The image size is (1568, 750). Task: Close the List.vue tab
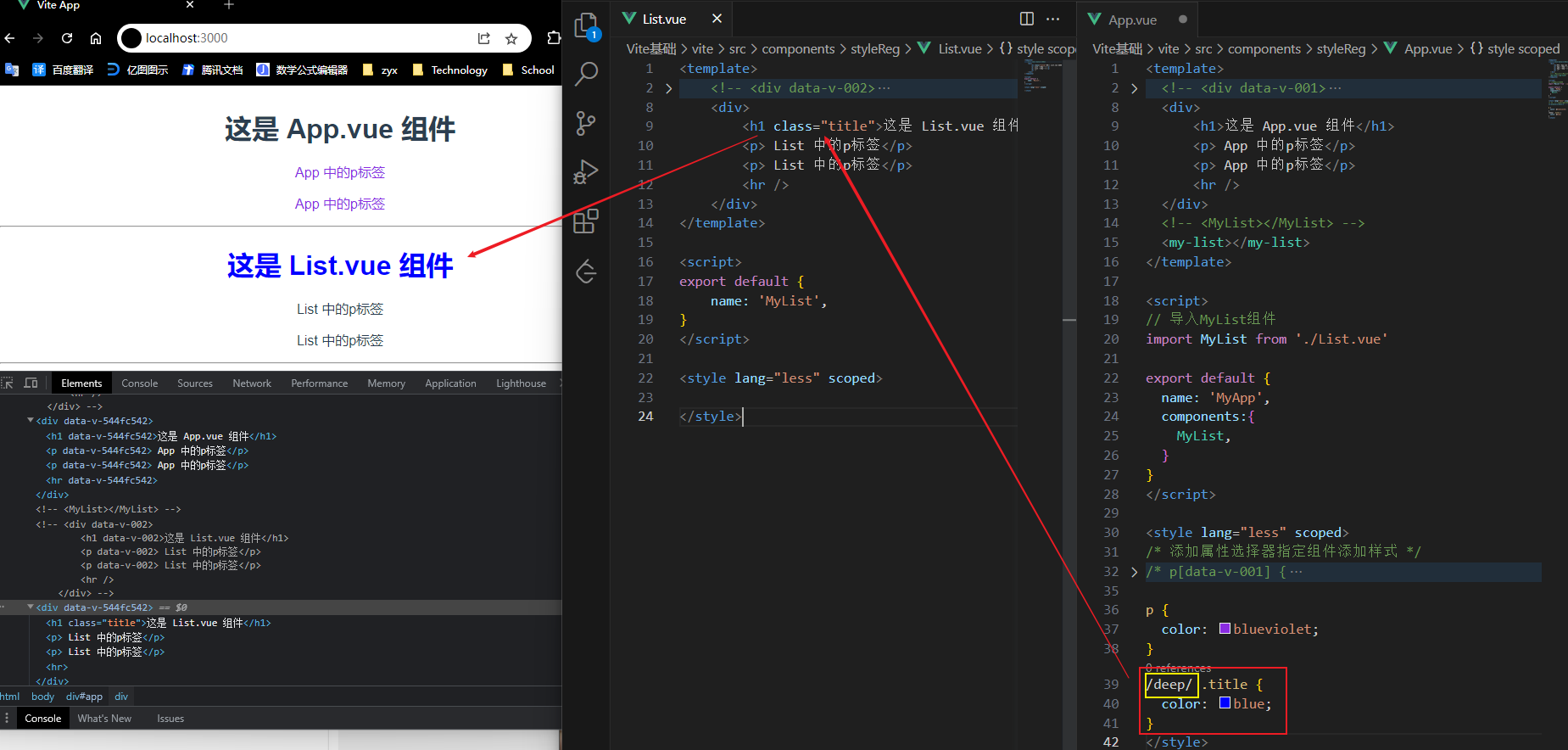[x=717, y=19]
